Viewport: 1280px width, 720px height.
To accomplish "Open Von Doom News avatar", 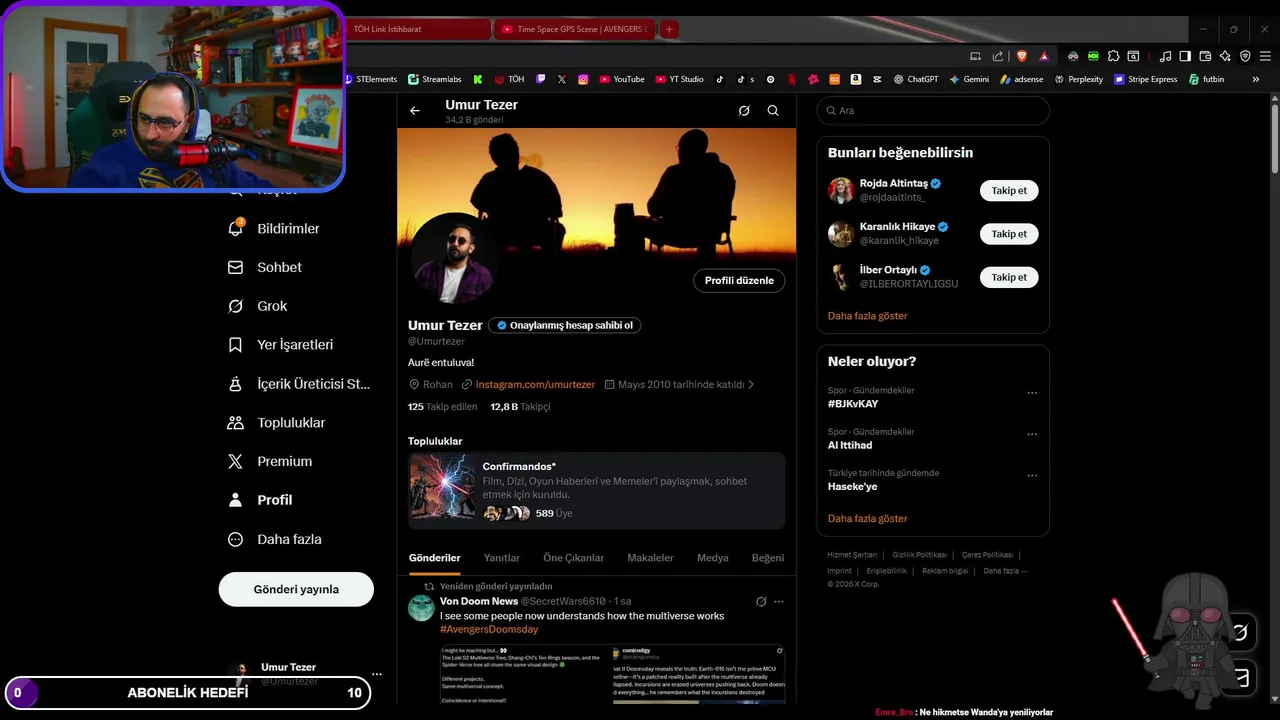I will click(422, 608).
